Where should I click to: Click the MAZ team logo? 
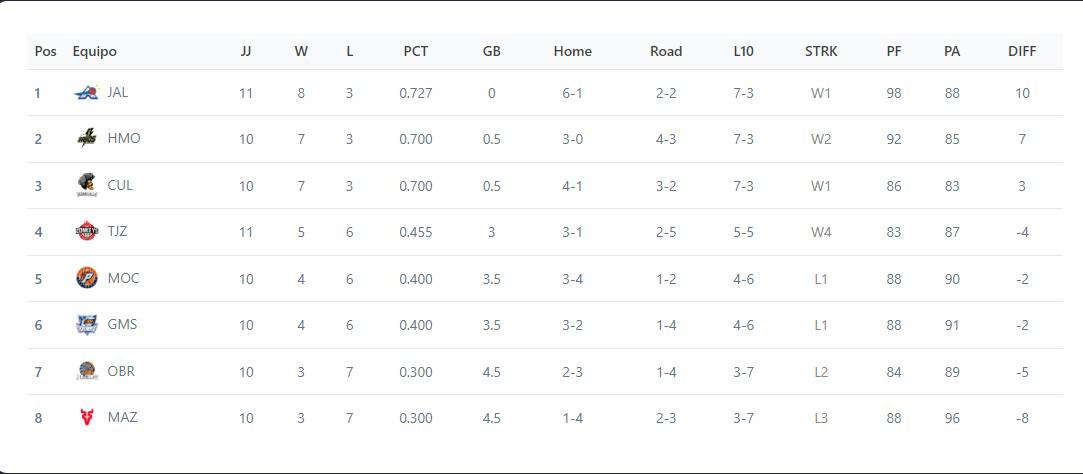87,417
